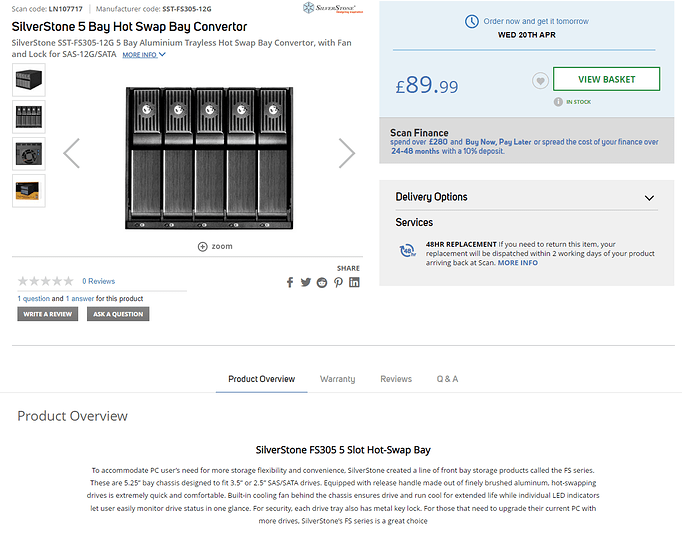The width and height of the screenshot is (682, 550).
Task: Add item to wishlist with heart icon
Action: [x=540, y=81]
